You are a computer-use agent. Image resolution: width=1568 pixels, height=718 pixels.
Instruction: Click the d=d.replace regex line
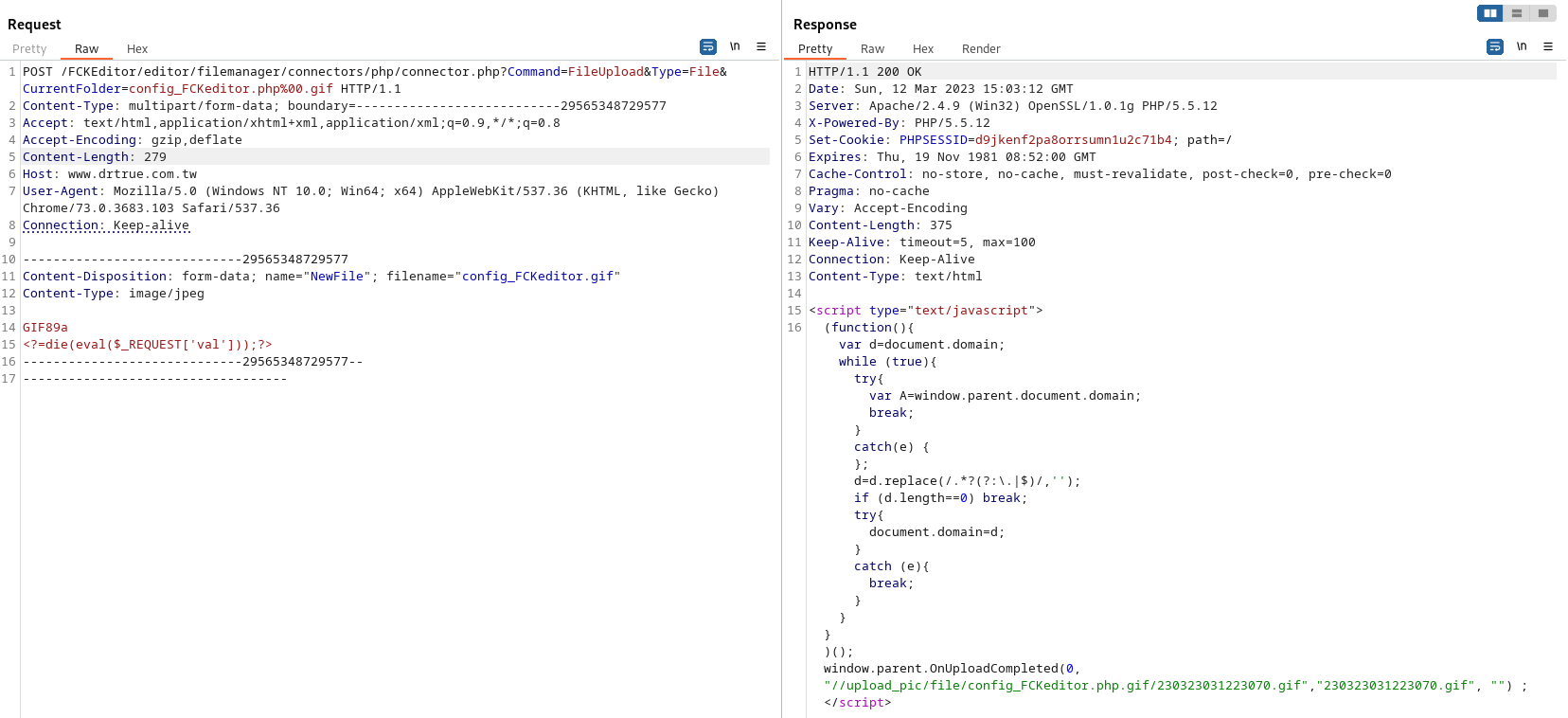pyautogui.click(x=968, y=481)
